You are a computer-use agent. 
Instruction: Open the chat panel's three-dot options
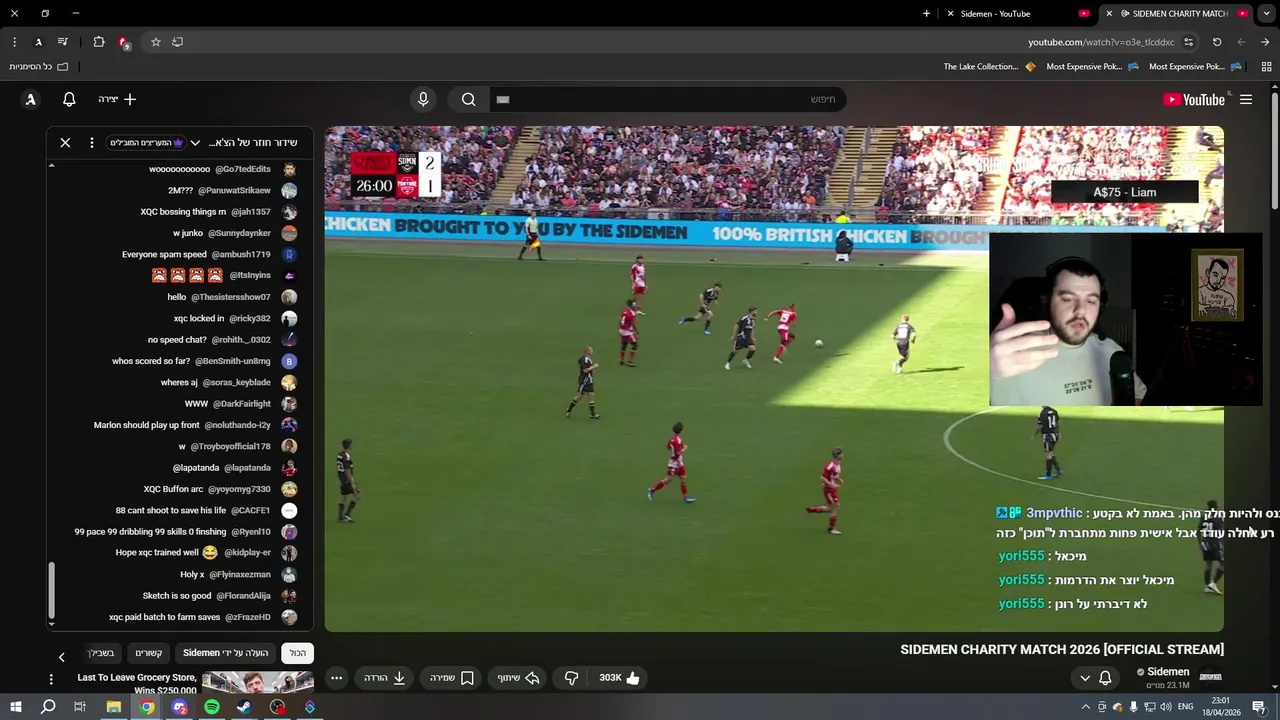(92, 143)
